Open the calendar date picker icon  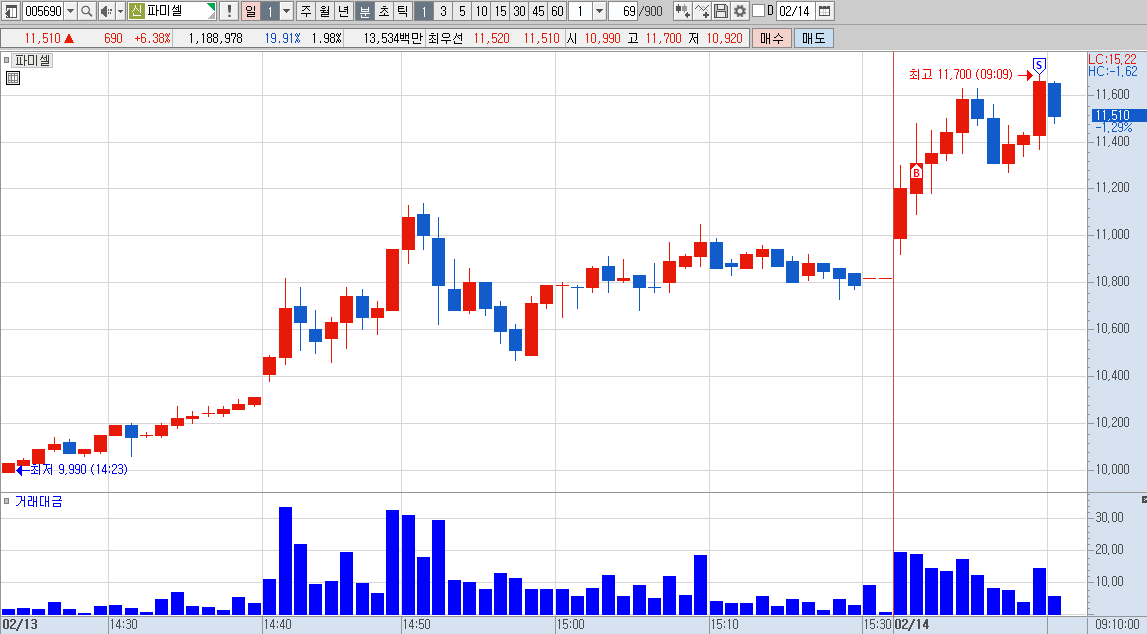click(824, 11)
